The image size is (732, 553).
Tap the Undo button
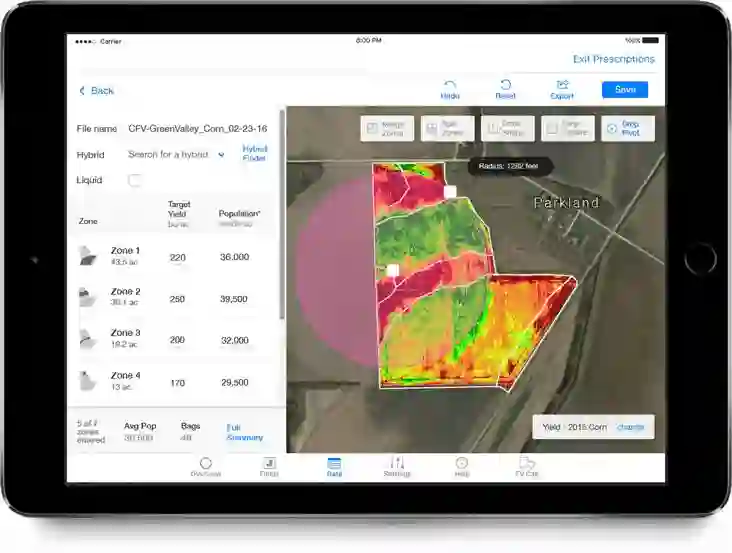[x=450, y=90]
